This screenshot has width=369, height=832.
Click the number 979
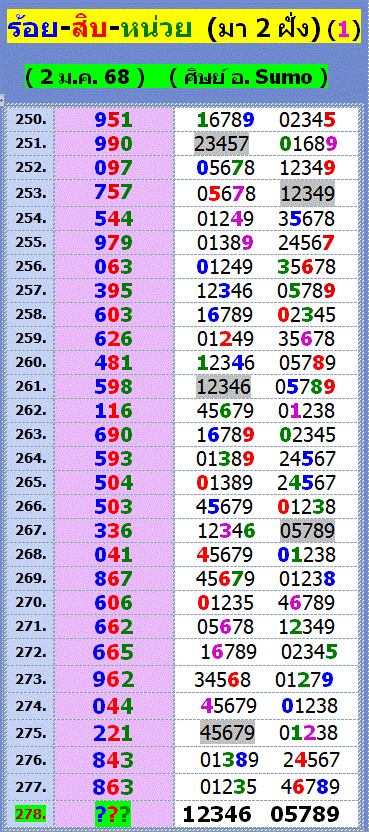click(114, 242)
